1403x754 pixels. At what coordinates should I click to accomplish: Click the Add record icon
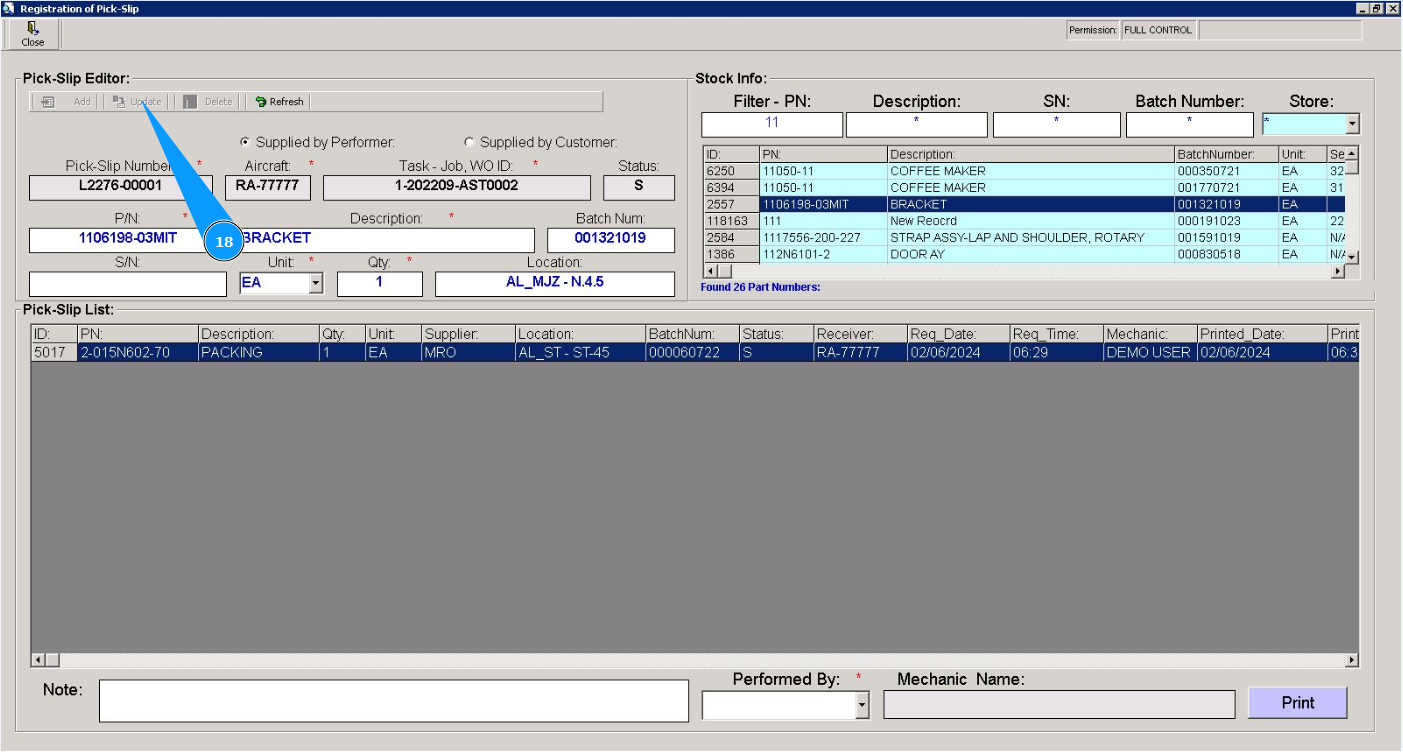tap(48, 102)
